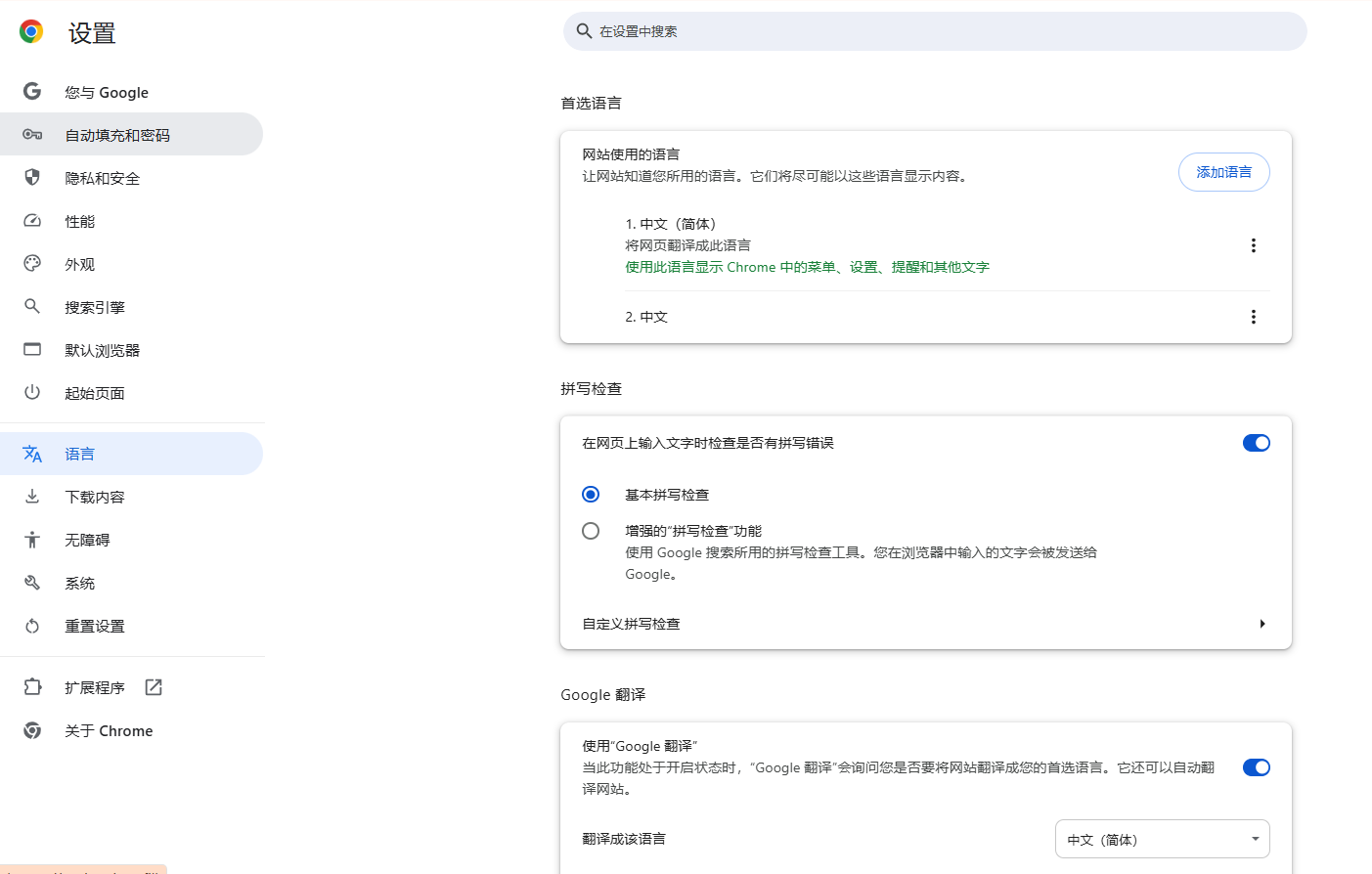This screenshot has width=1372, height=874.
Task: Click the 首选语言 heading
Action: tap(591, 103)
